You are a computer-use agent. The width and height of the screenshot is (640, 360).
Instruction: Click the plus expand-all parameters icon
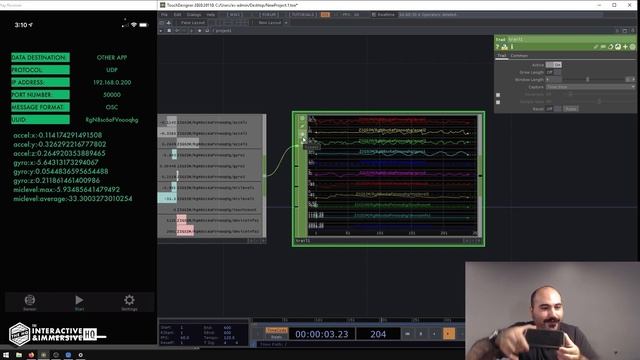(625, 47)
